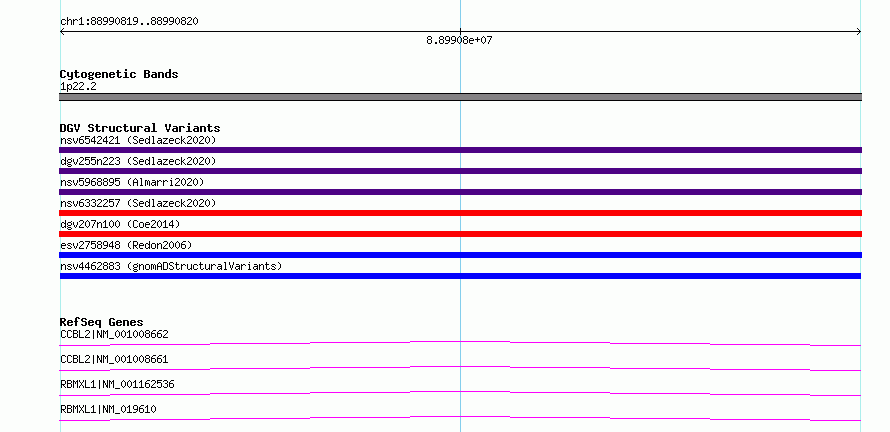Open variant nsv4462883 (gnomADStructuralVariants) label

(x=171, y=266)
